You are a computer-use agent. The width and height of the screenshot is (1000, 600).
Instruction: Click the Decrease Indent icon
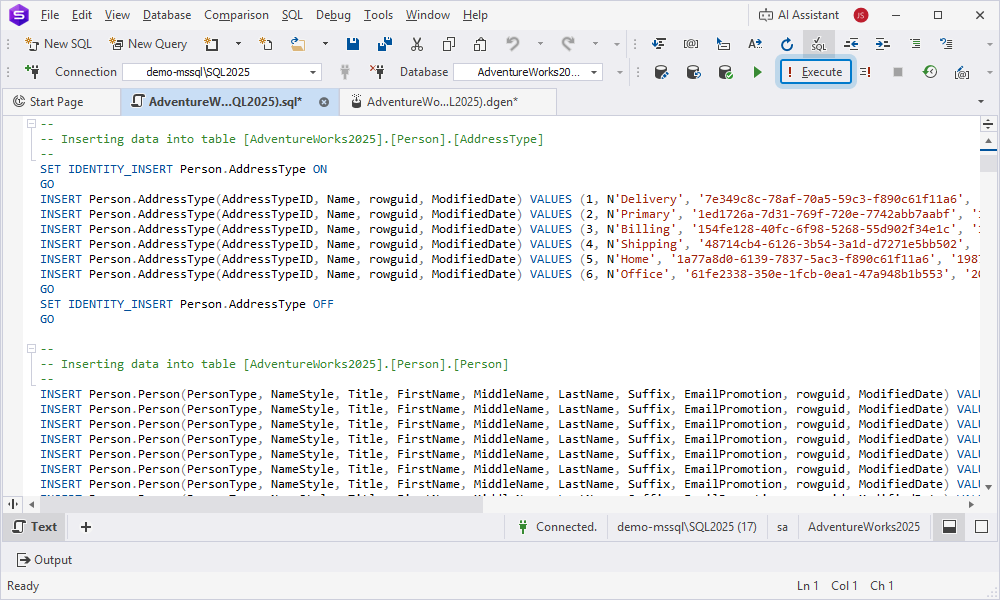(x=851, y=44)
